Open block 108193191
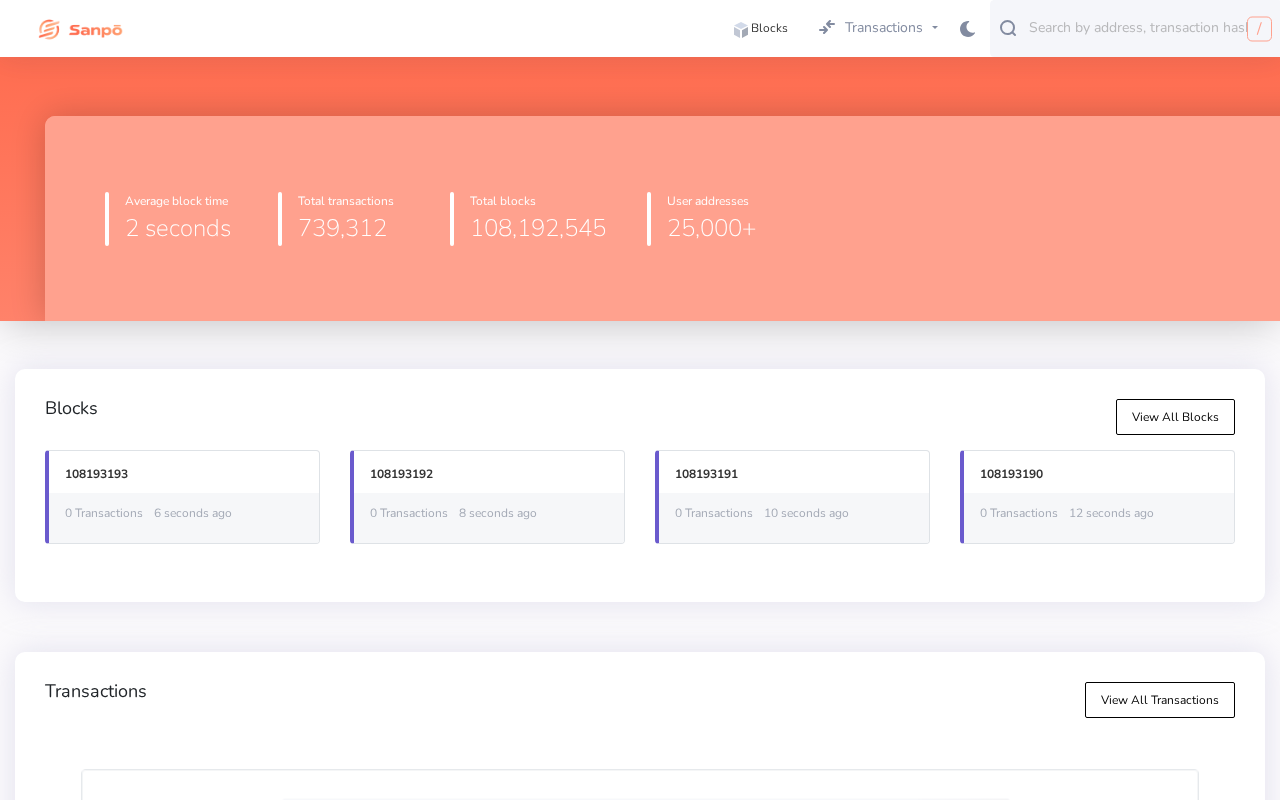This screenshot has height=800, width=1280. click(x=706, y=474)
